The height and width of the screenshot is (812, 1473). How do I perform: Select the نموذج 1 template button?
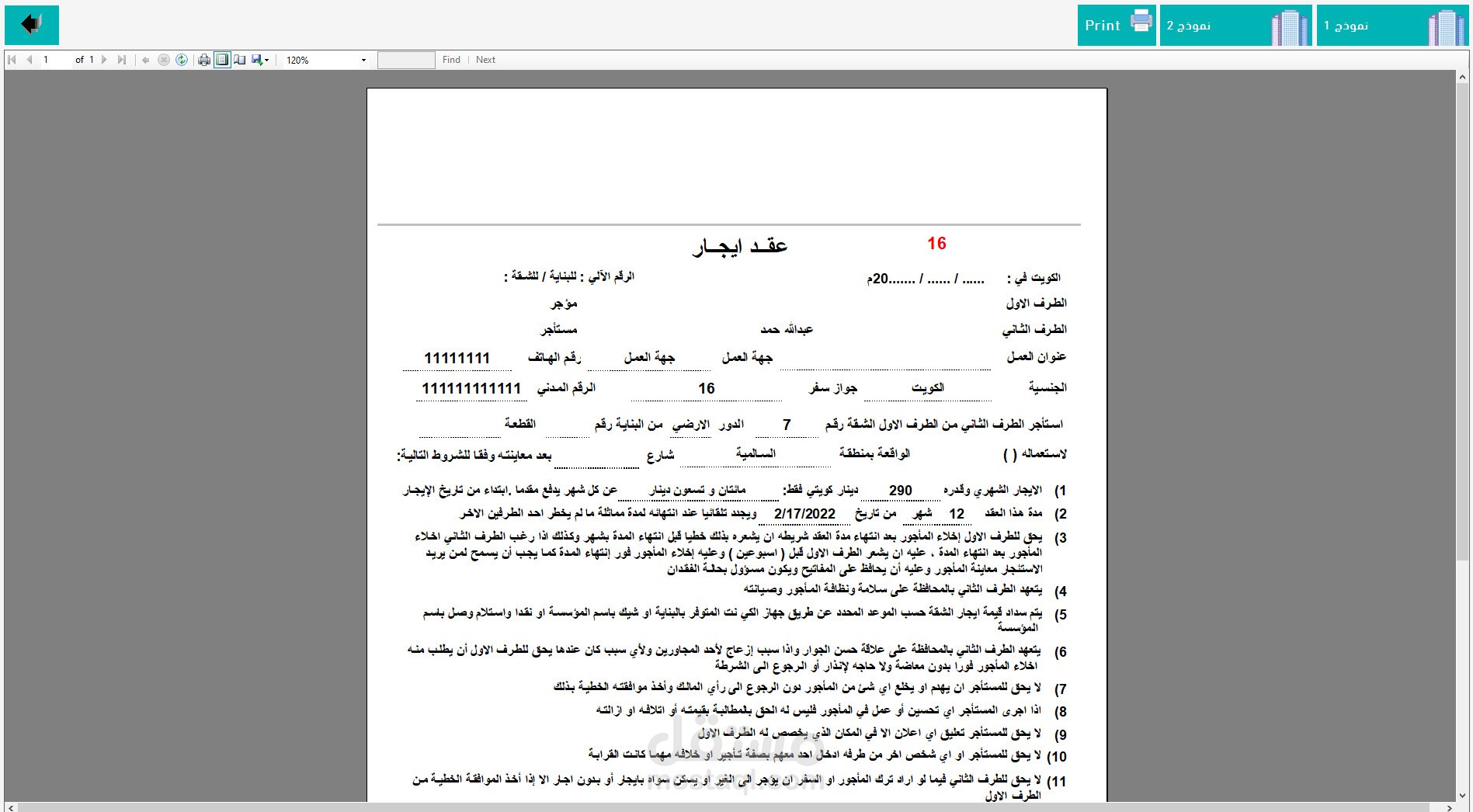pos(1393,25)
